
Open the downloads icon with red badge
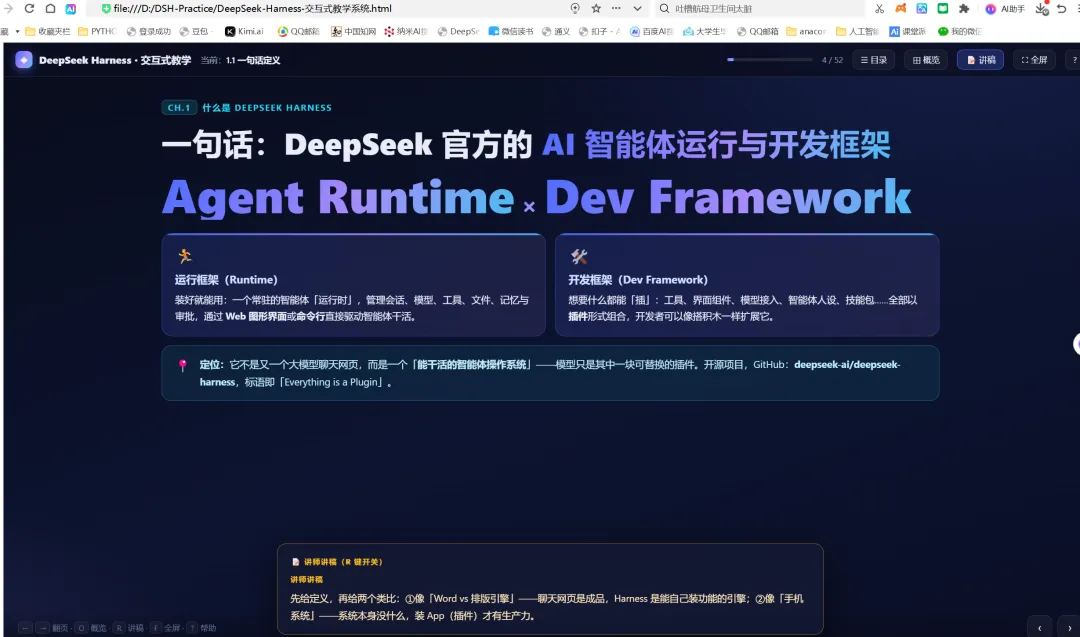1041,8
